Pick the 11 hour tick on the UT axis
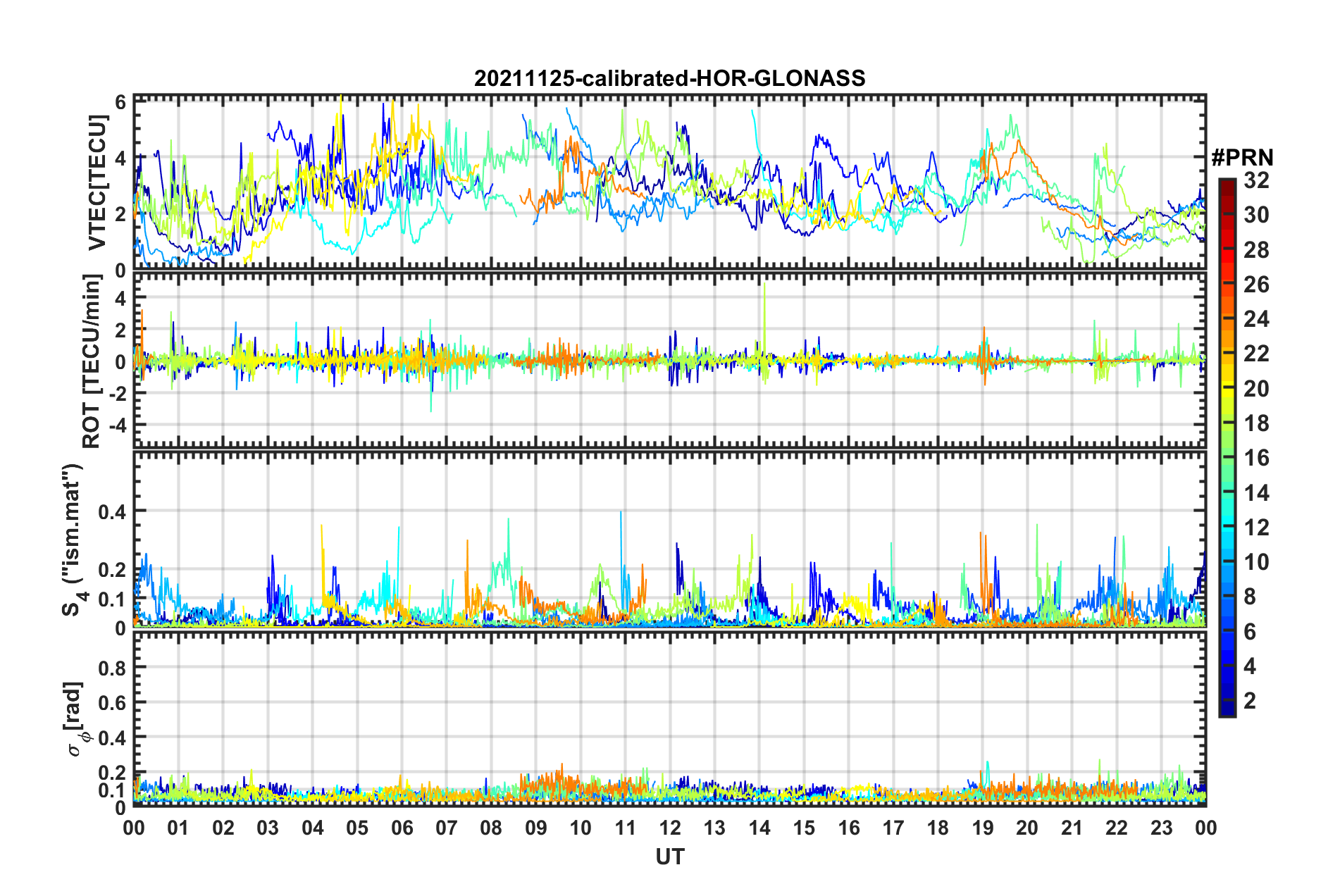The width and height of the screenshot is (1340, 896). tap(626, 828)
